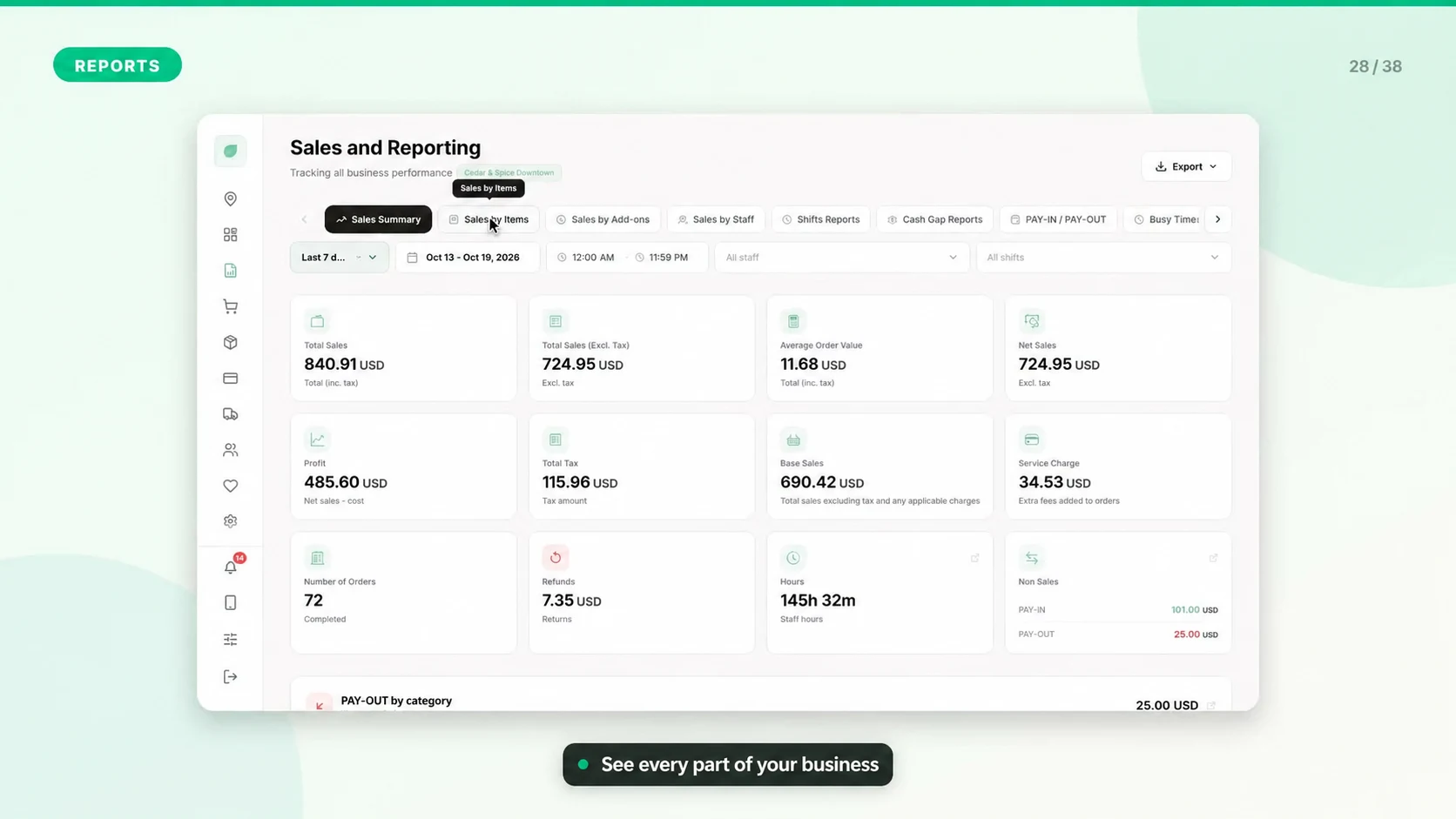Select the Sales Summary tab

pos(378,219)
